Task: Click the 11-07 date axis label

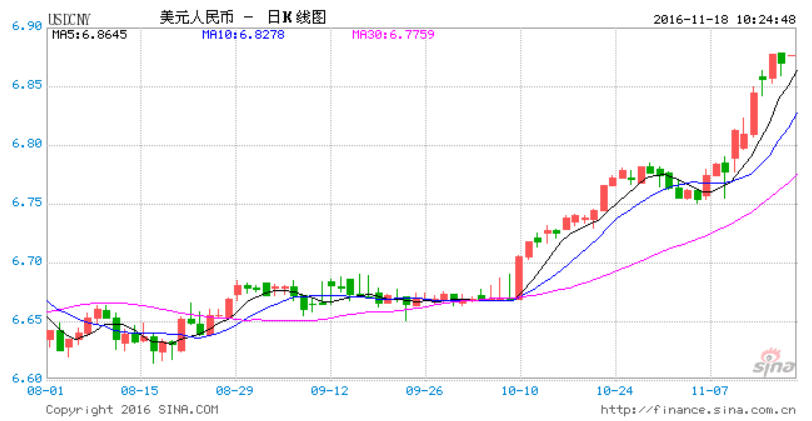Action: tap(710, 392)
